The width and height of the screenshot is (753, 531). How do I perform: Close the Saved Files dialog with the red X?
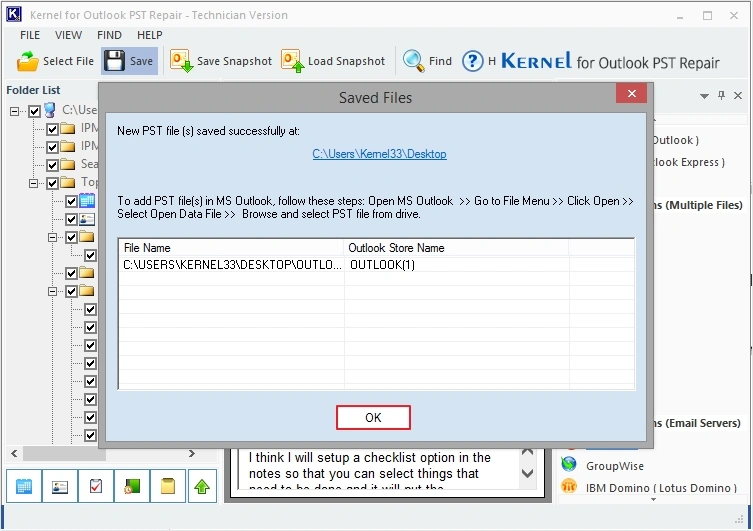click(x=632, y=93)
